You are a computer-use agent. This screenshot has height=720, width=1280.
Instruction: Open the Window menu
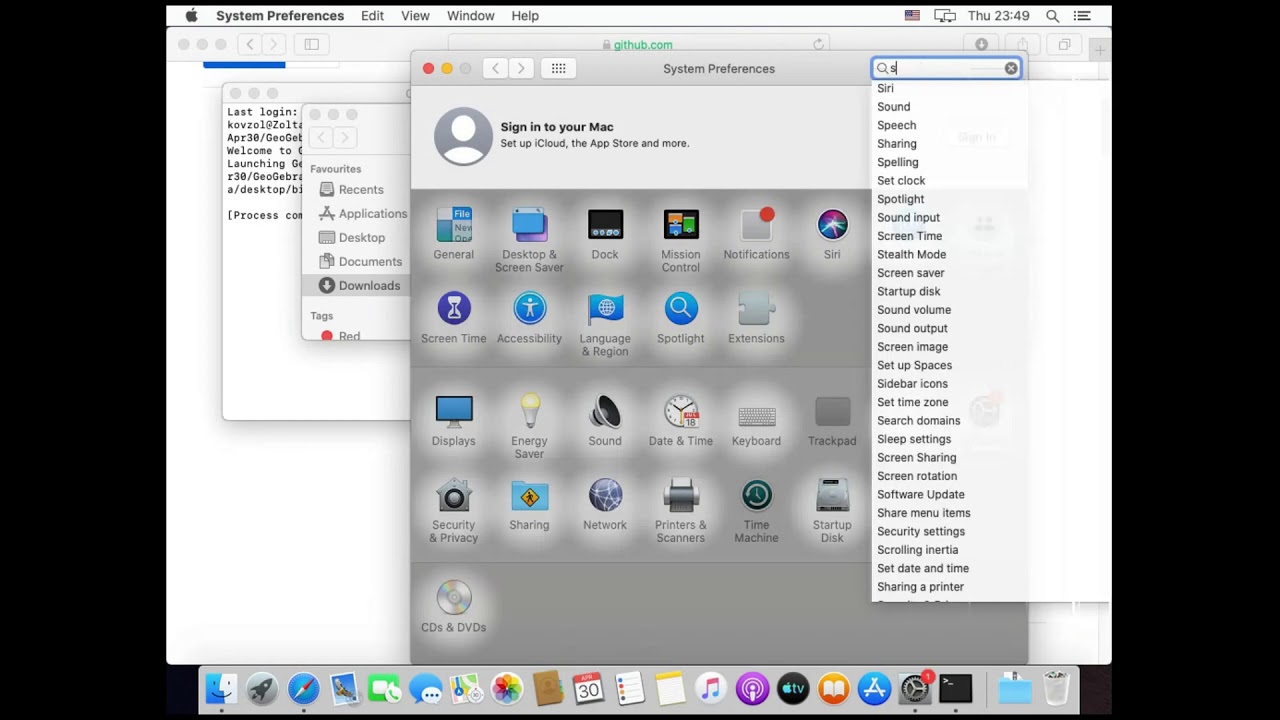pos(470,16)
